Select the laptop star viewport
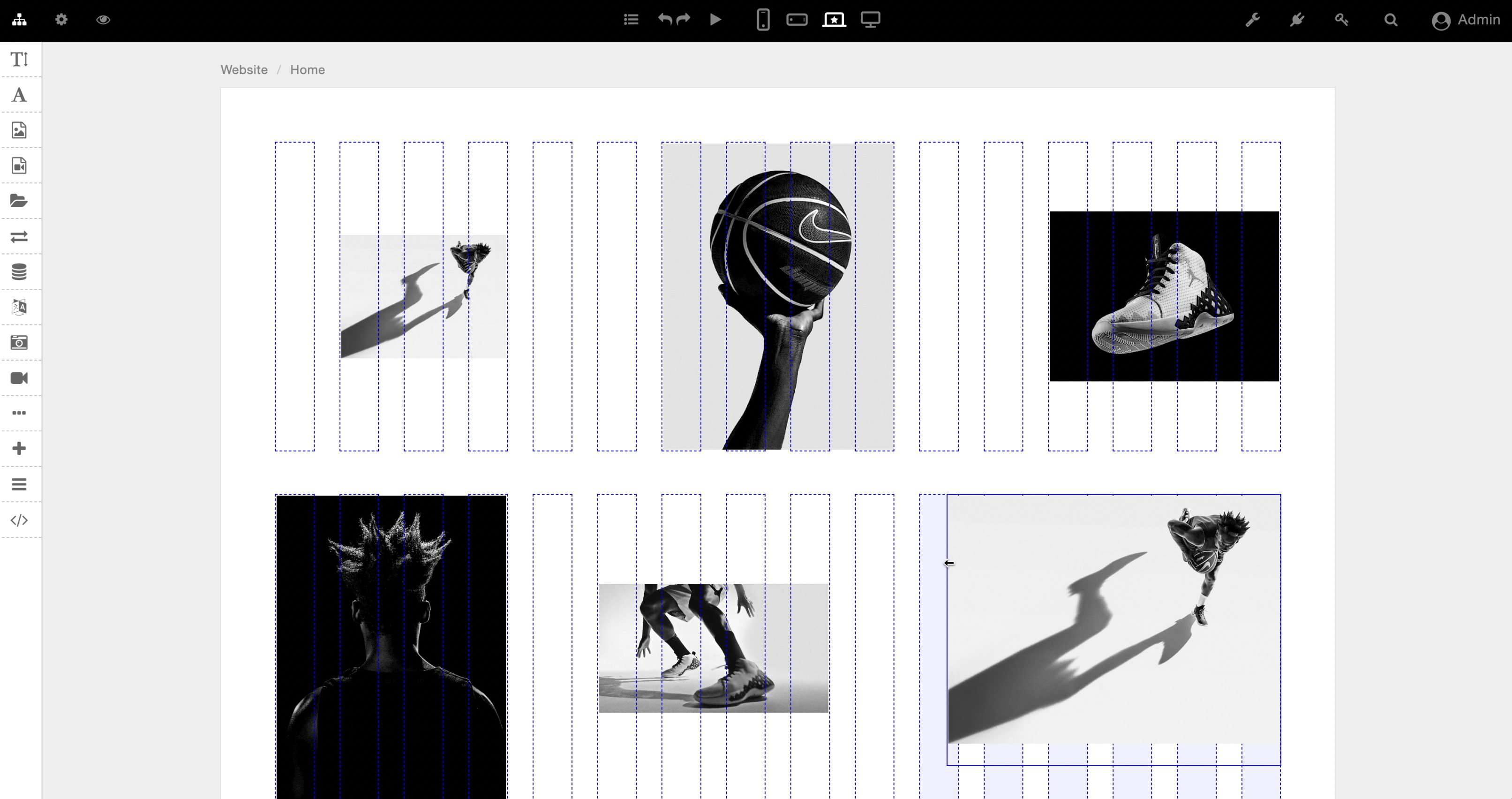 834,20
